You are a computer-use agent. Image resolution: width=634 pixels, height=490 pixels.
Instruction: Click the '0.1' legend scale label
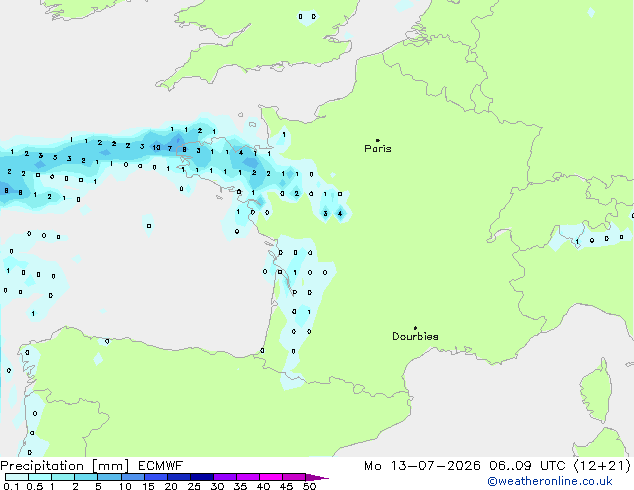(x=11, y=486)
